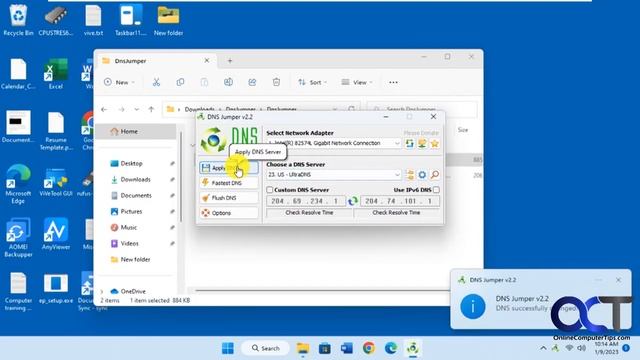The height and width of the screenshot is (360, 640).
Task: Click network connections icon next to adapter
Action: coord(422,143)
